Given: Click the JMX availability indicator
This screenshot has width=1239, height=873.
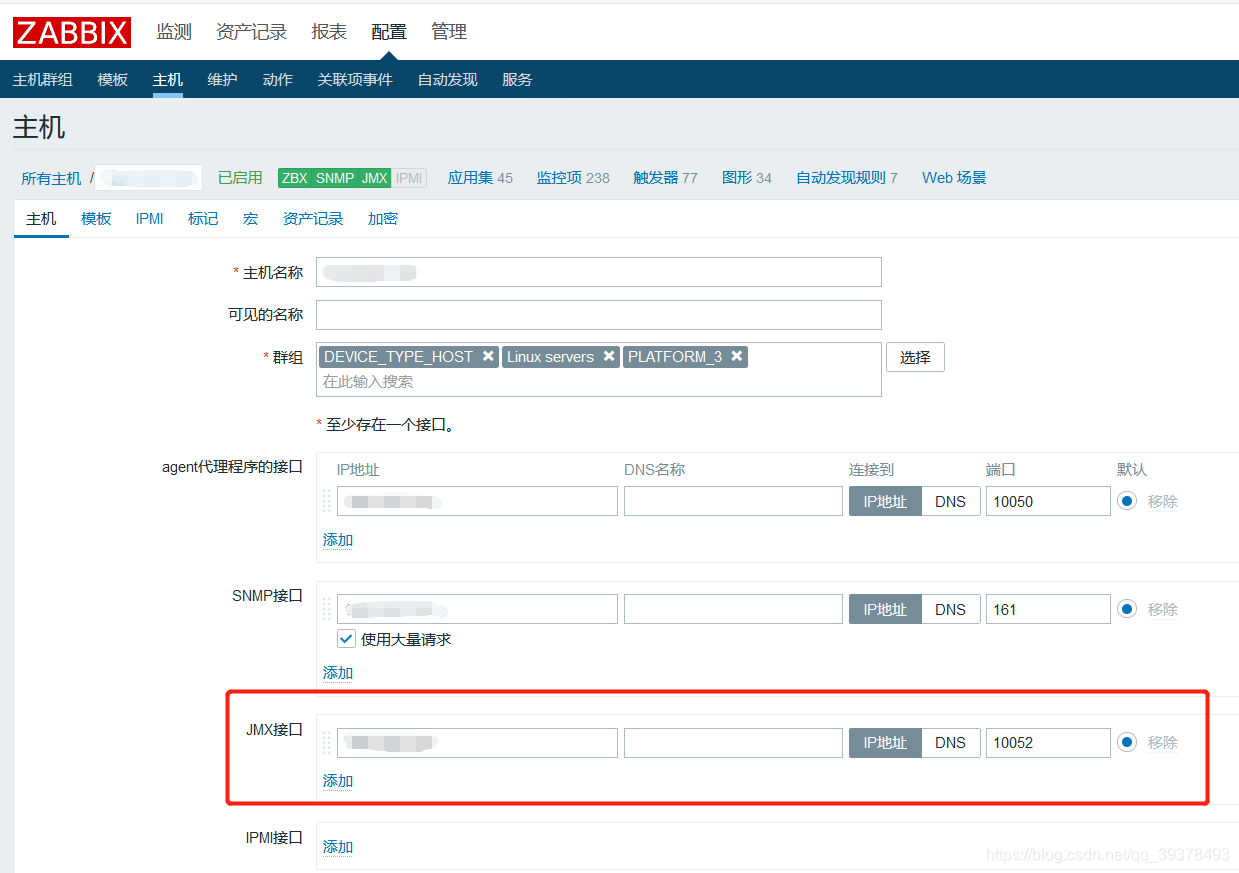Looking at the screenshot, I should (374, 177).
